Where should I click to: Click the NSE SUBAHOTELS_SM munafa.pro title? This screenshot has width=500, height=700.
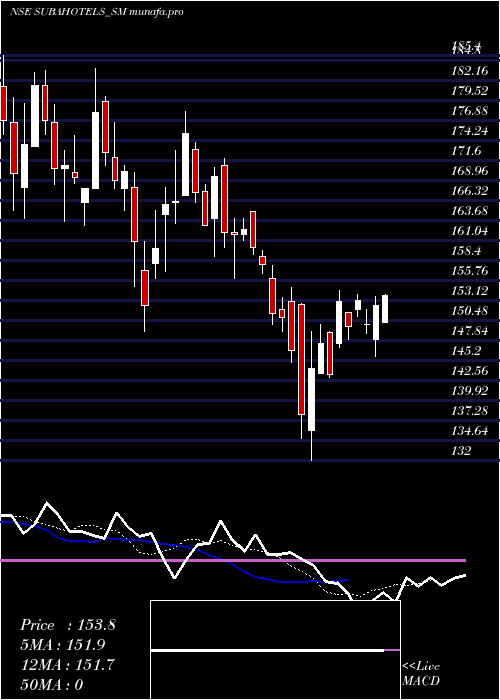tap(96, 12)
